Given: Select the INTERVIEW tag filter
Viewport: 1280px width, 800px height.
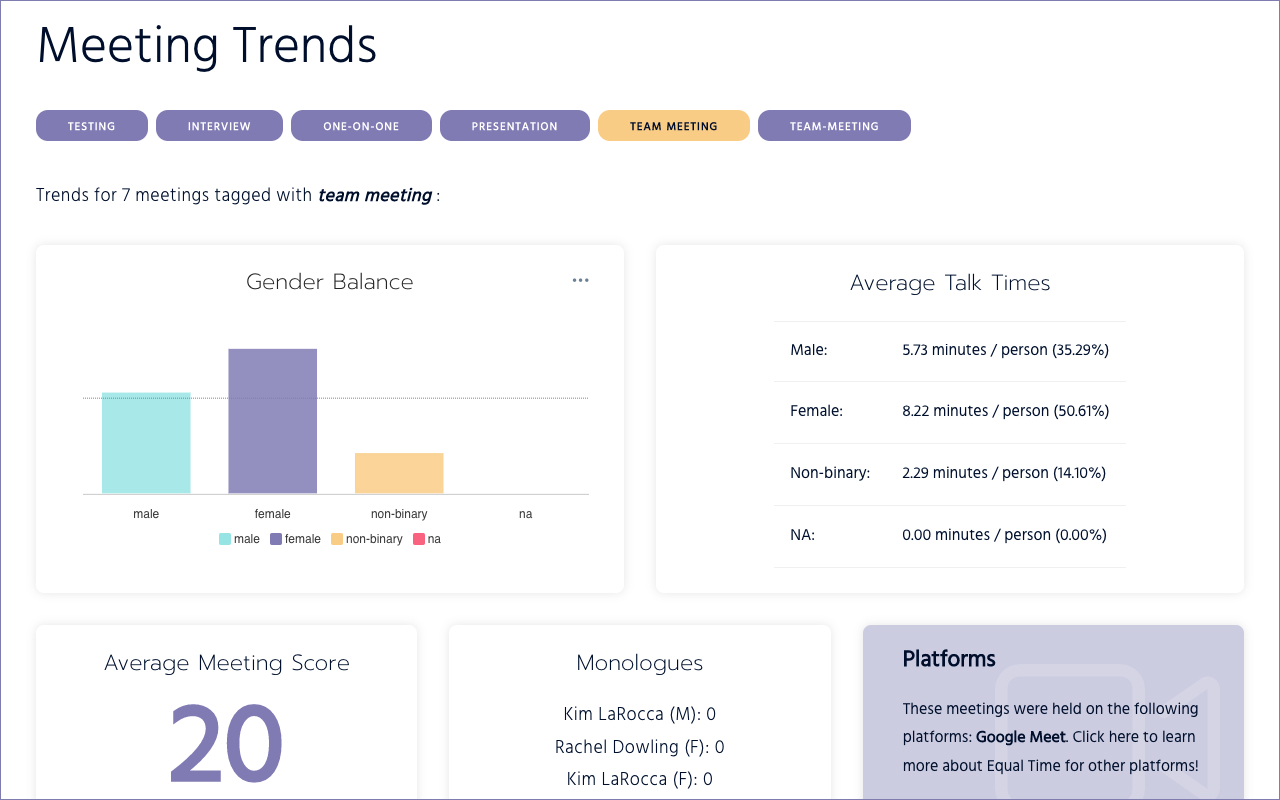Looking at the screenshot, I should pyautogui.click(x=220, y=126).
